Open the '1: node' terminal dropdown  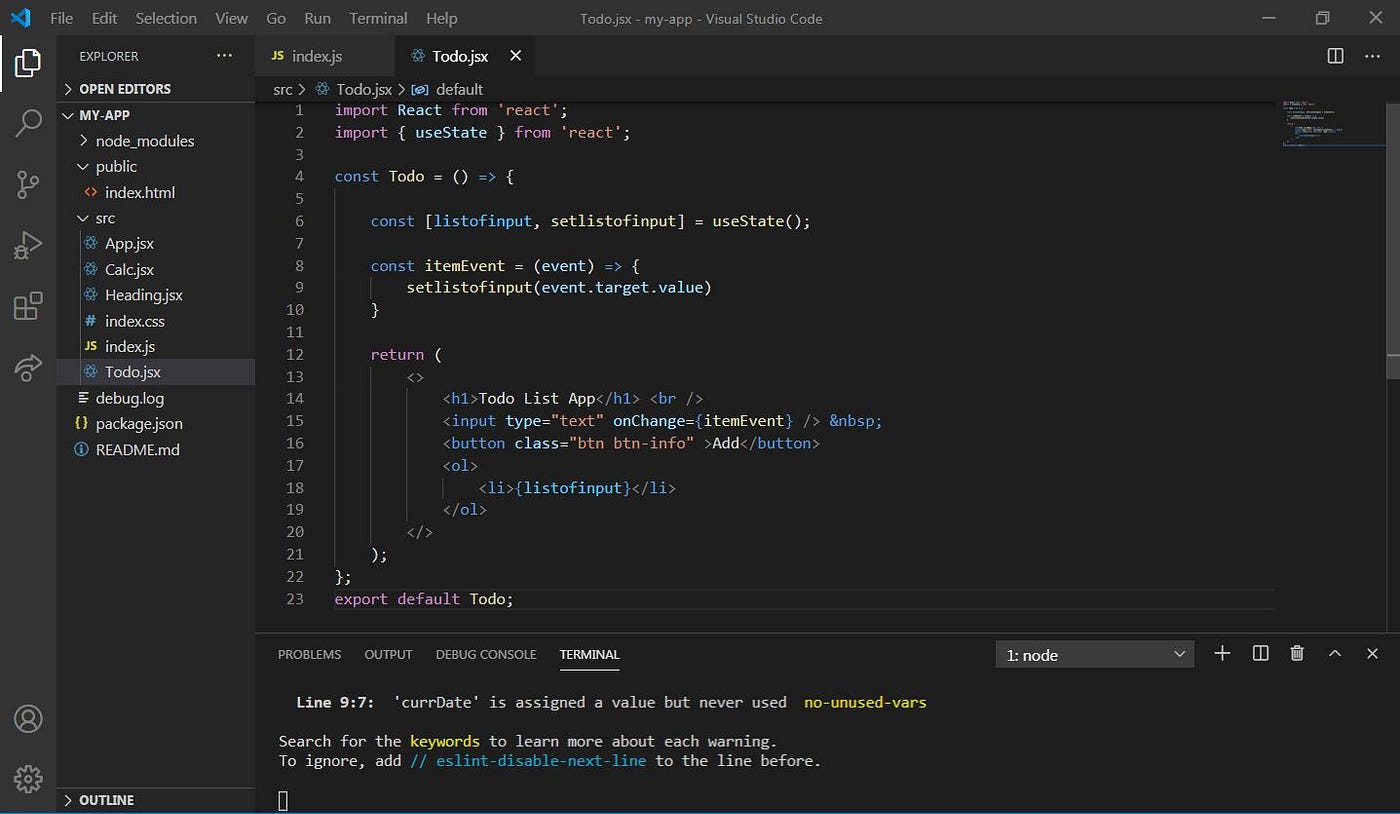1093,654
